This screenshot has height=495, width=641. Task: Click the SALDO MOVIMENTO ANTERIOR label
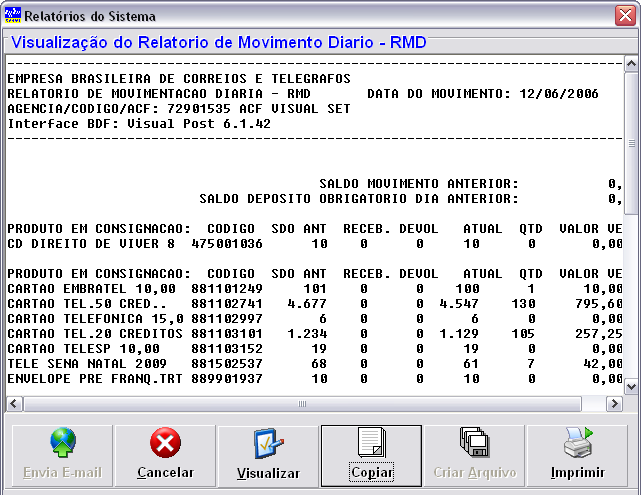pyautogui.click(x=419, y=184)
